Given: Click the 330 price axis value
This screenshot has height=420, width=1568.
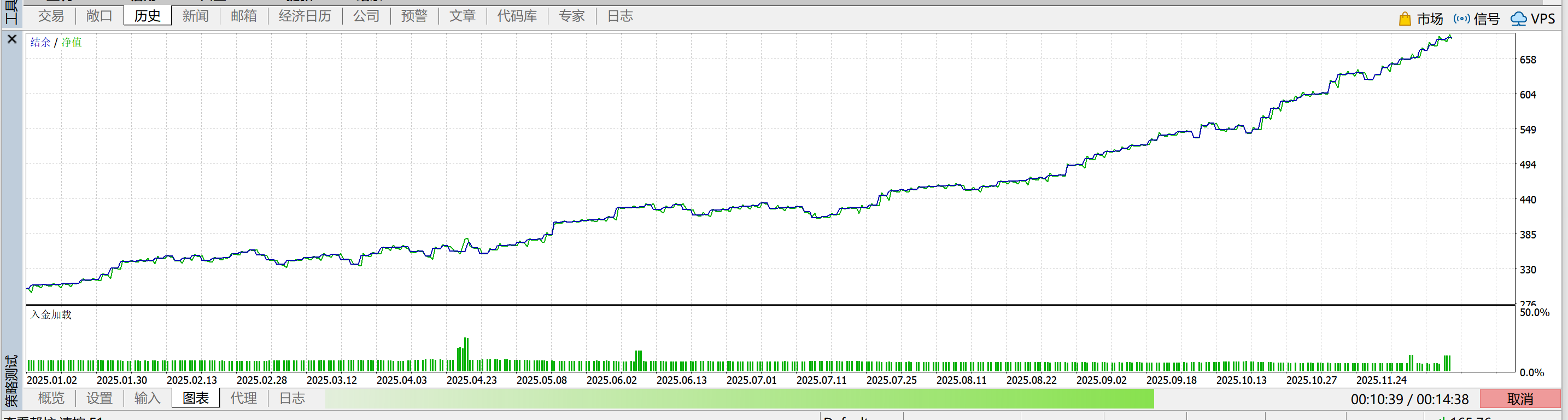Looking at the screenshot, I should tap(1528, 270).
